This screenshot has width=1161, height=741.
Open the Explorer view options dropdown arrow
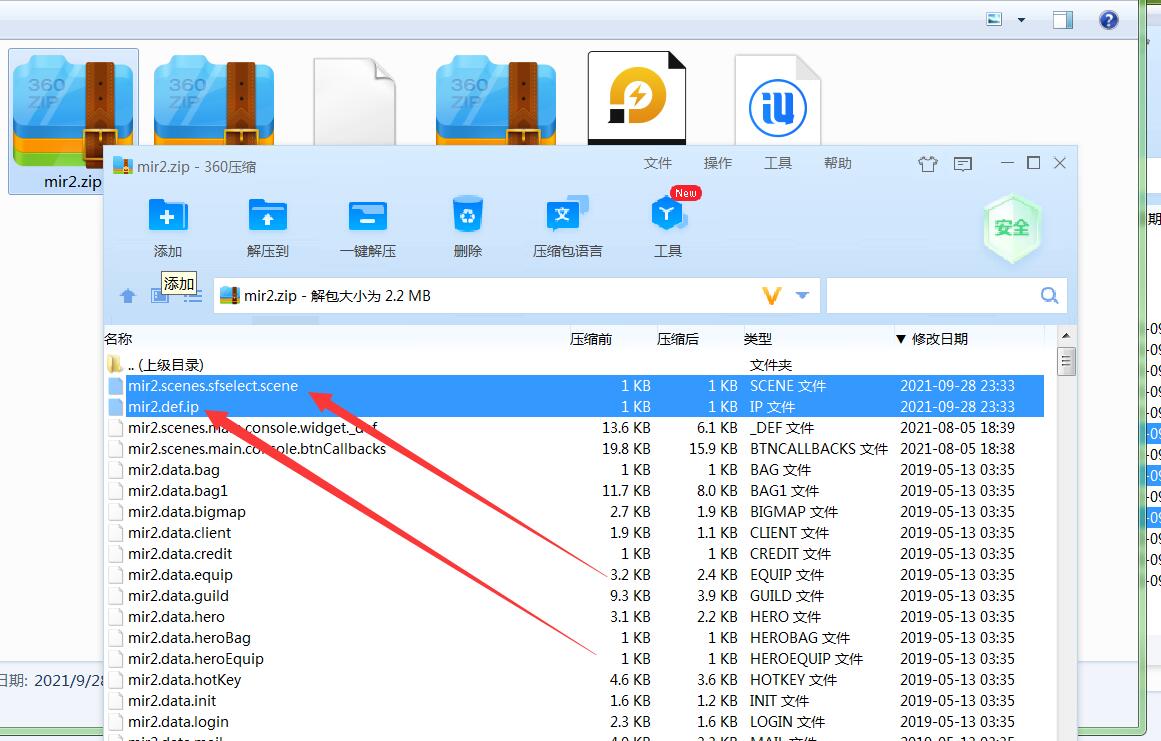tap(1021, 20)
